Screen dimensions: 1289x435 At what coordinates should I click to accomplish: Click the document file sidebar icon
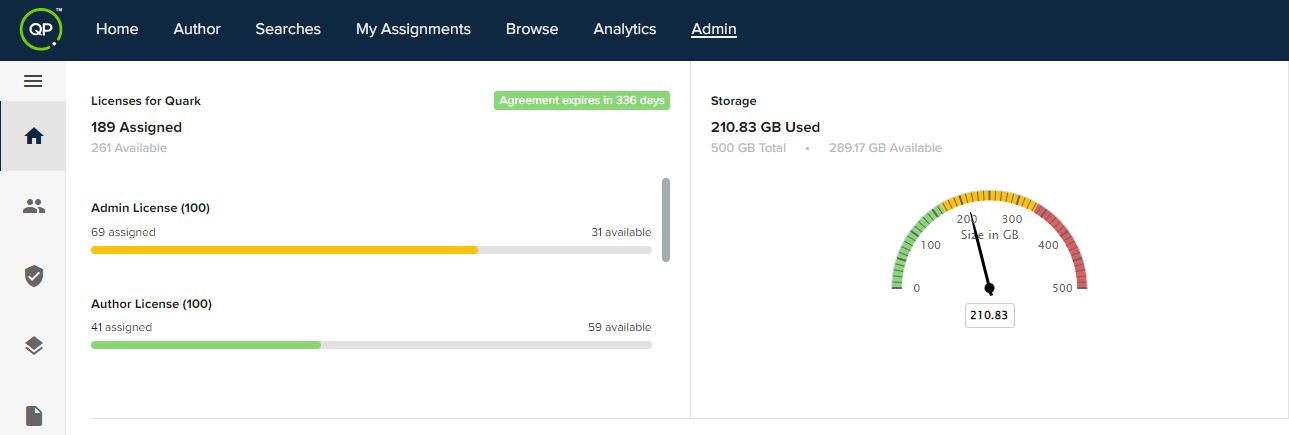[34, 415]
